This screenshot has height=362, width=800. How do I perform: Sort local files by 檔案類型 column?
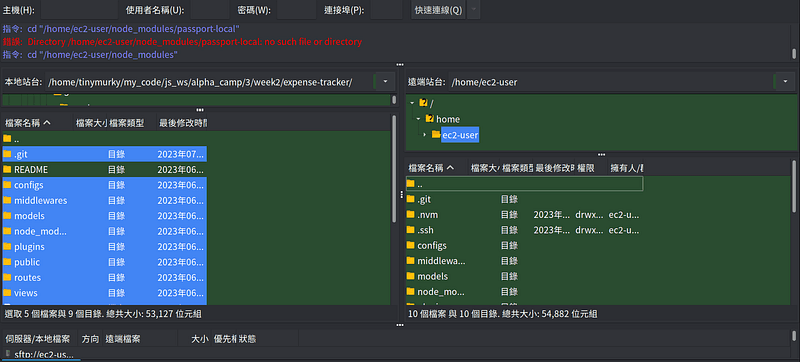pos(131,123)
